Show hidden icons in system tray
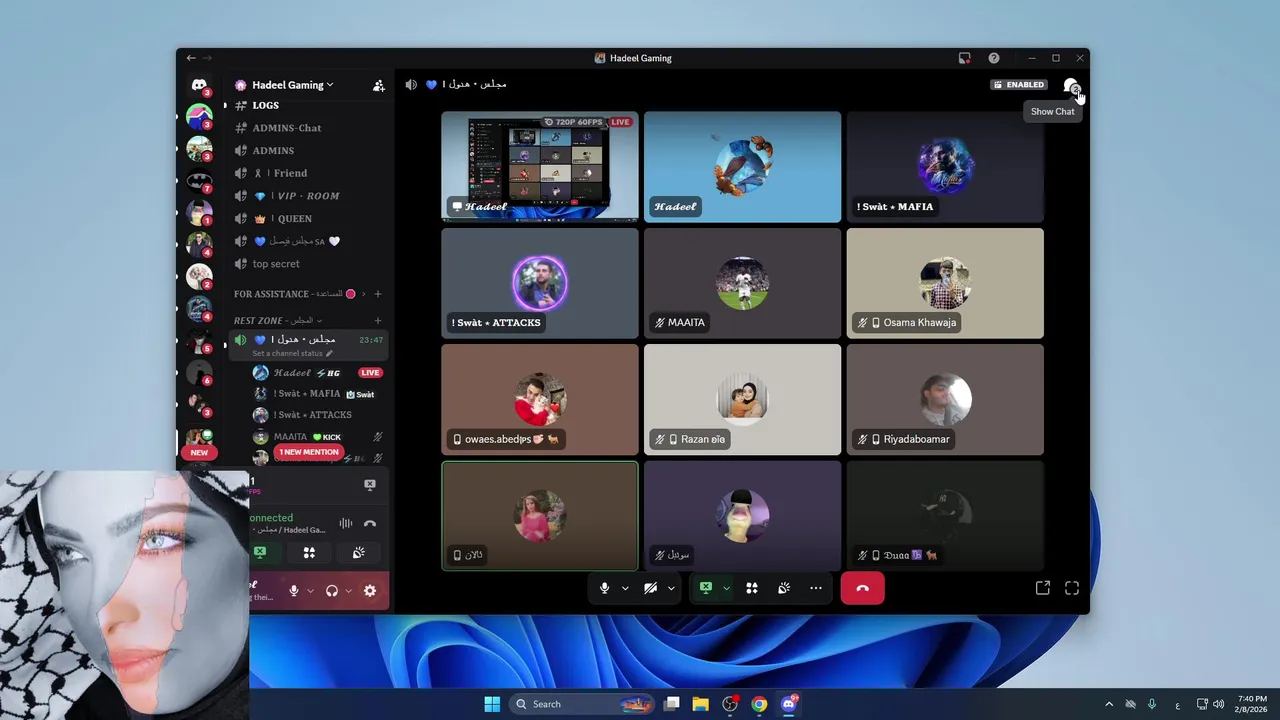 (1108, 704)
